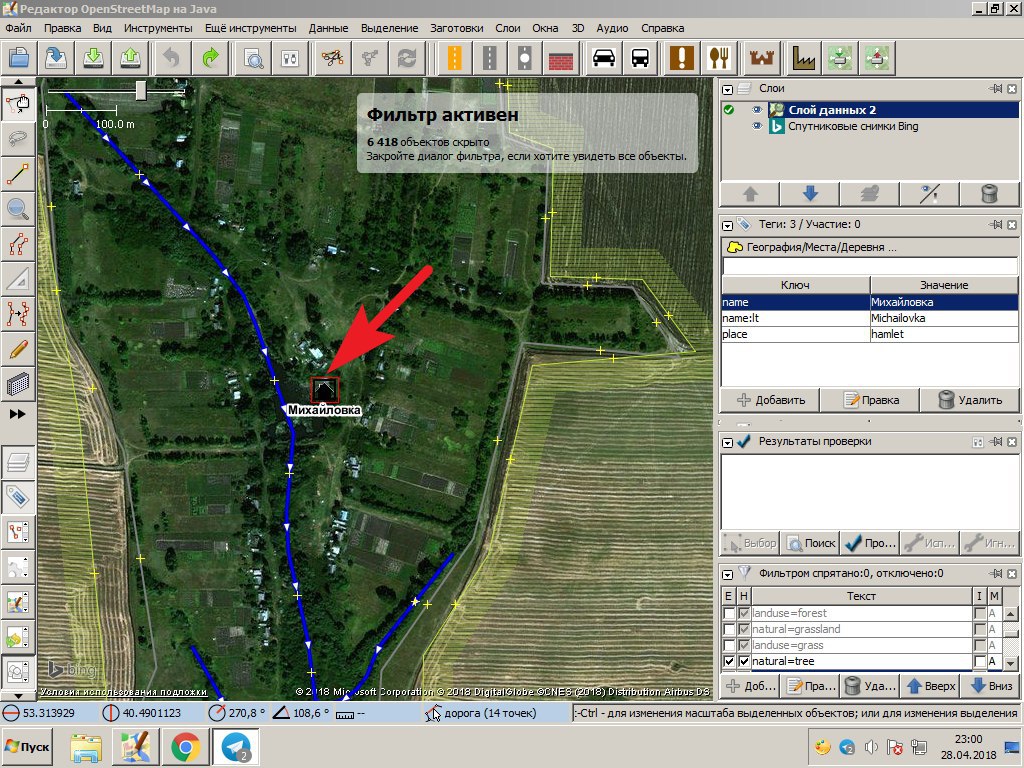Delete layer using trash icon in Слои panel
Viewport: 1024px width, 768px height.
click(x=989, y=194)
